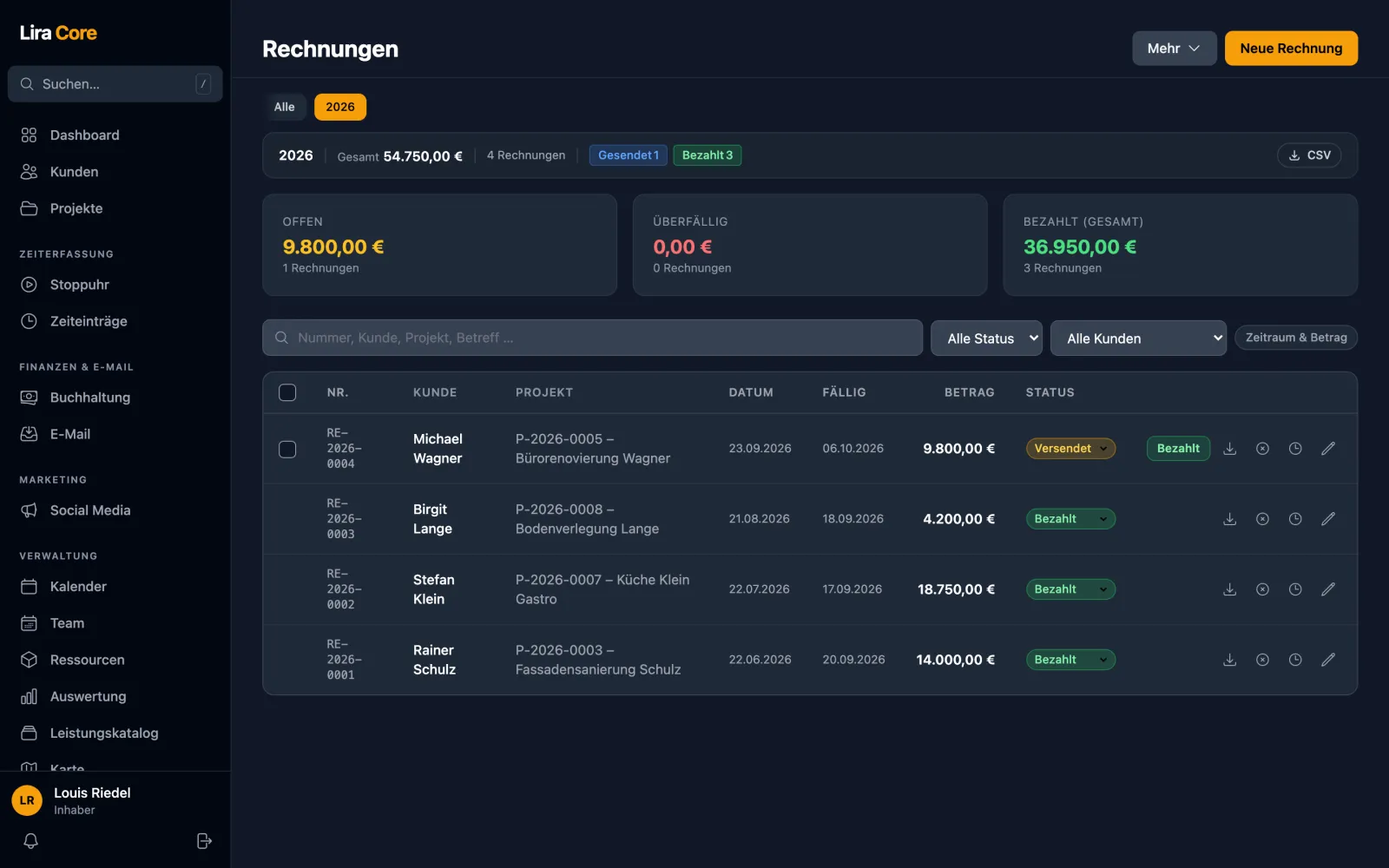
Task: Select the 2026 year tab
Action: point(340,107)
